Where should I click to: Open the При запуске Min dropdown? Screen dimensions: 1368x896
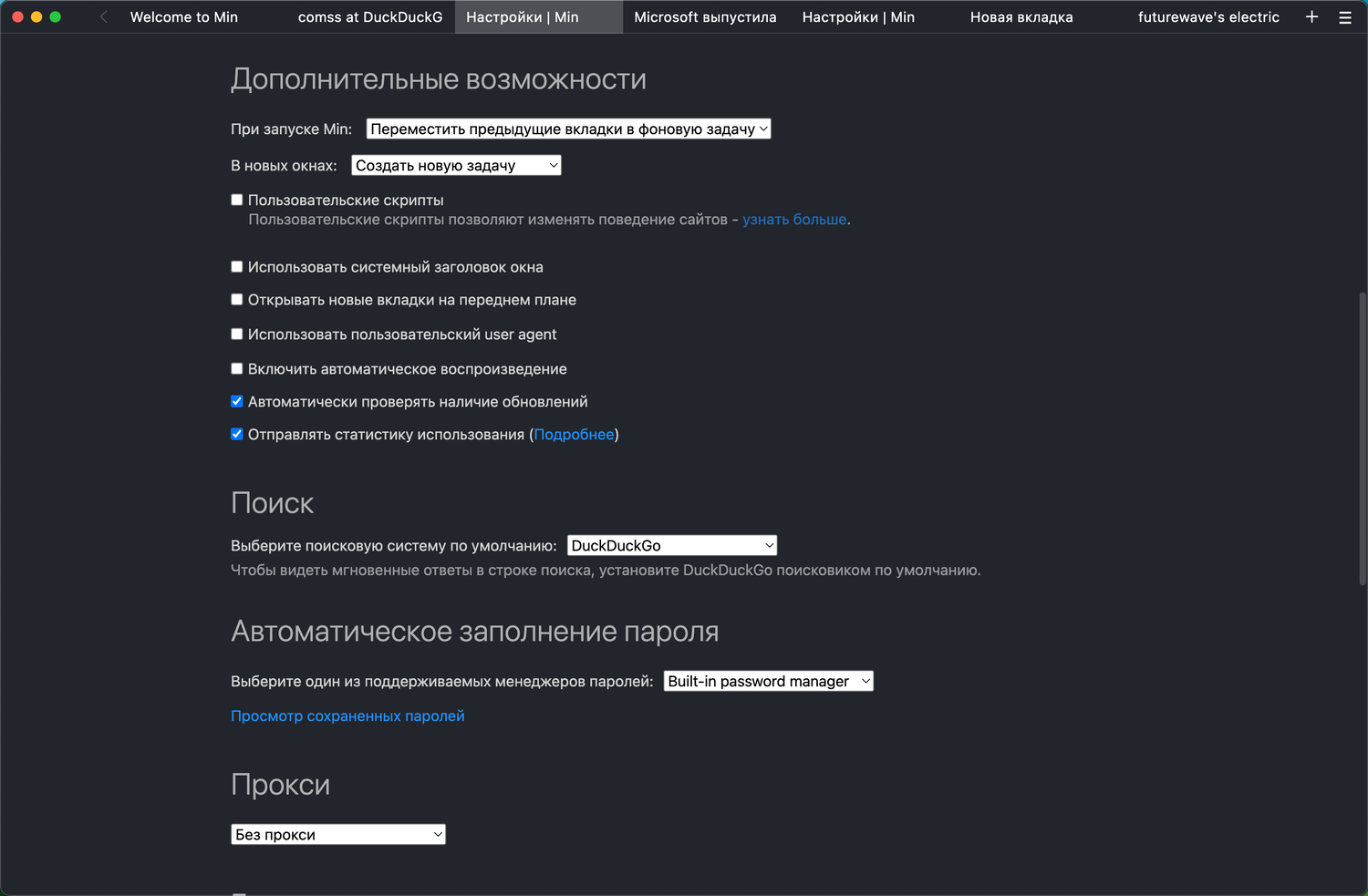pos(568,129)
